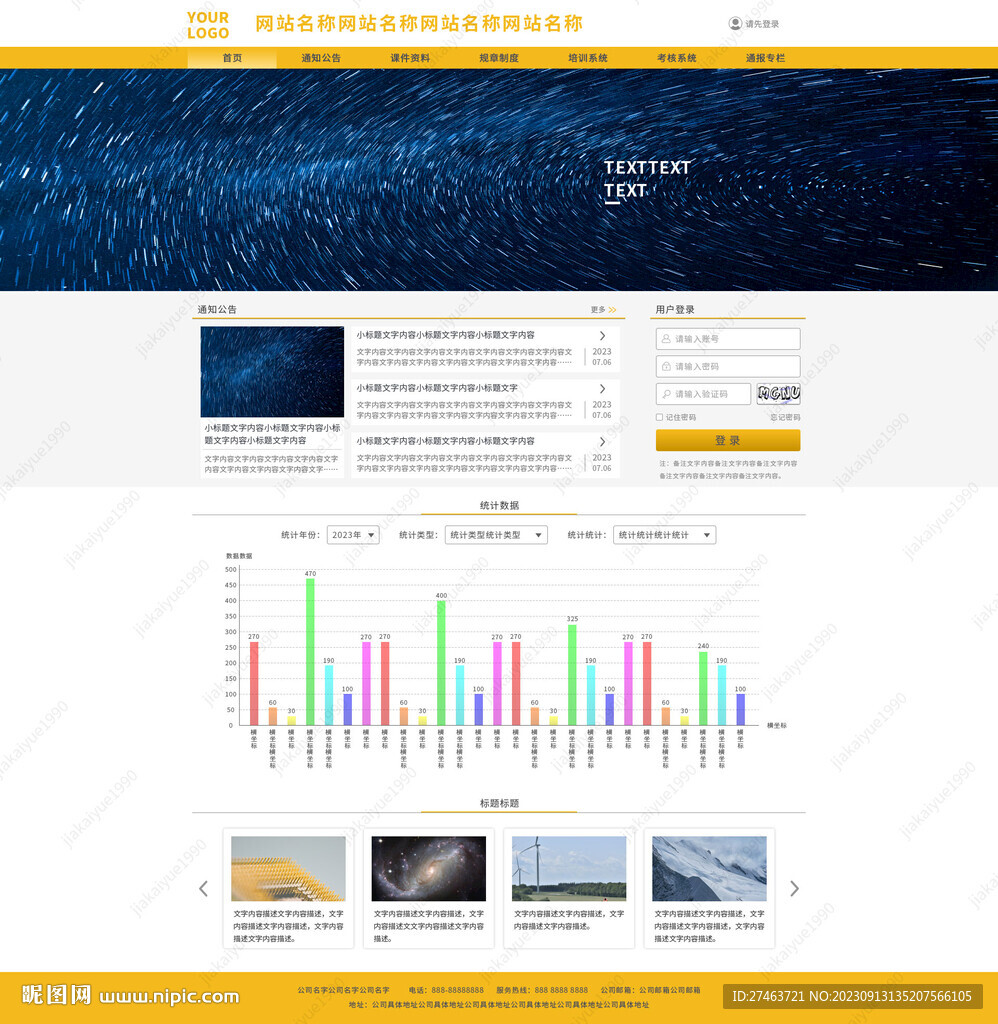
Task: Open the 通知公告 nav menu
Action: click(x=321, y=57)
